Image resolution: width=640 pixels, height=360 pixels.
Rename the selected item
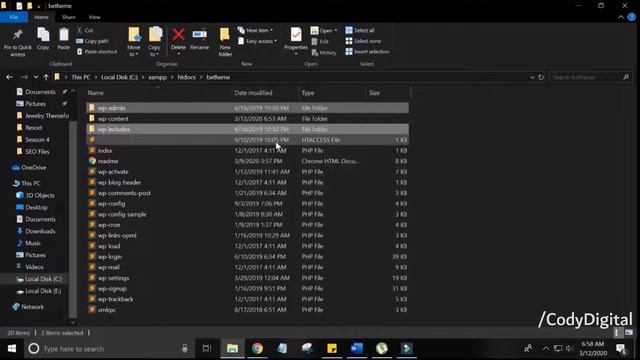pyautogui.click(x=200, y=39)
